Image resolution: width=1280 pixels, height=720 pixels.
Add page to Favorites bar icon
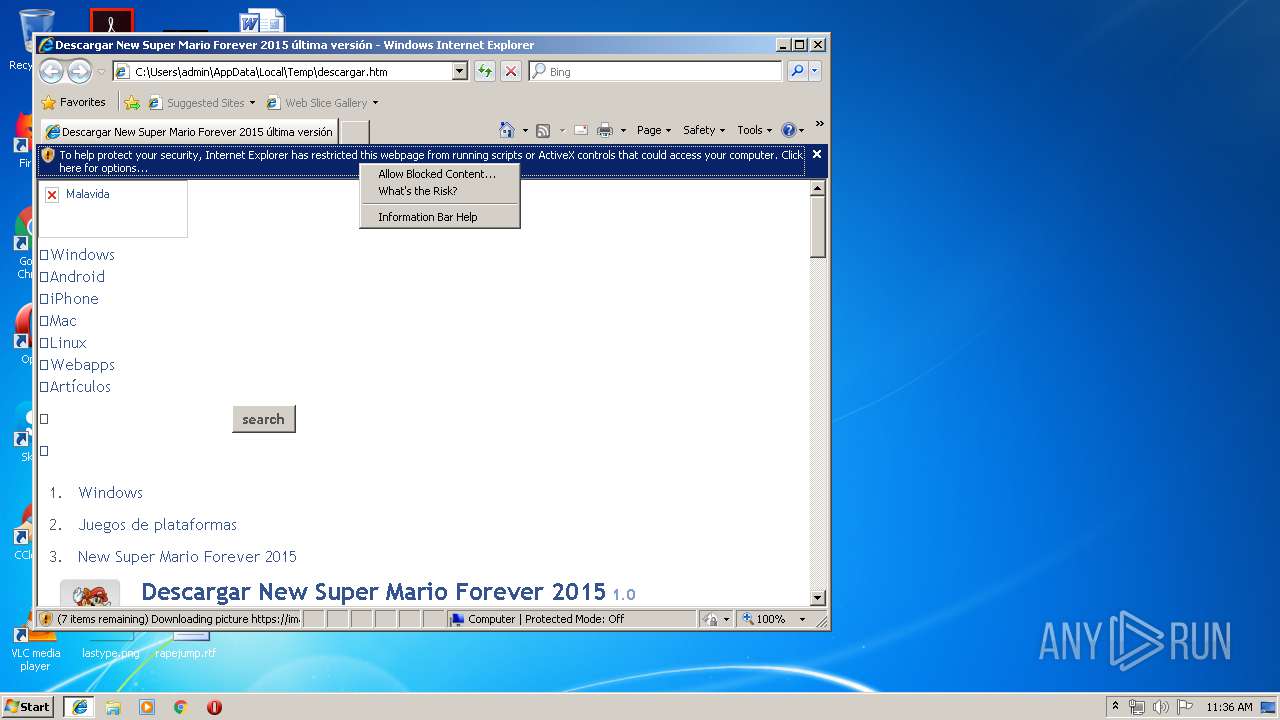131,102
